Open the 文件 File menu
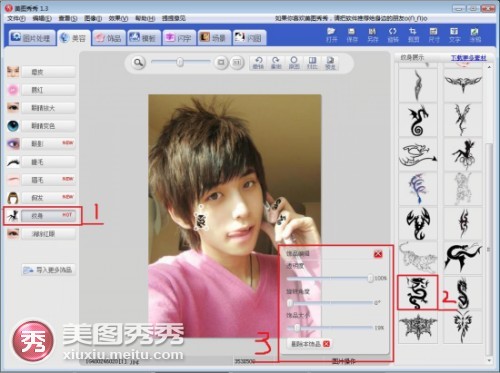500x373 pixels. coord(16,18)
